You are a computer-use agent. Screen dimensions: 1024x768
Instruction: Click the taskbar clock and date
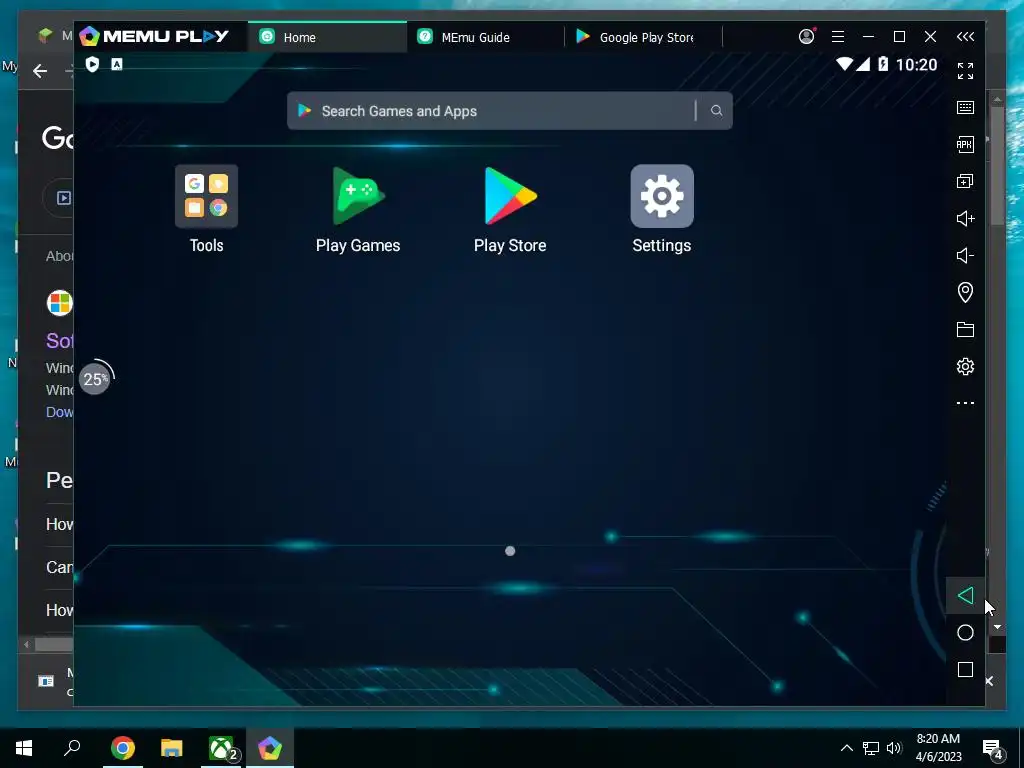click(x=938, y=748)
